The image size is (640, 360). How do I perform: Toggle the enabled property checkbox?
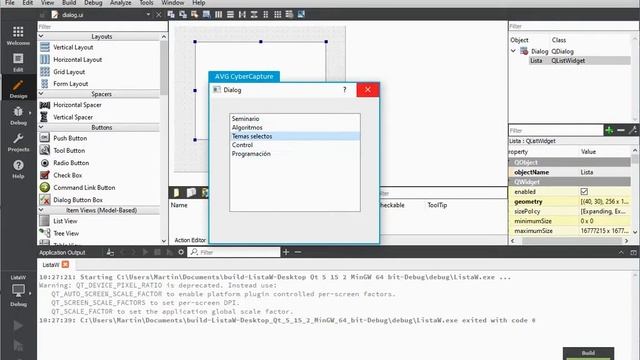click(x=584, y=191)
